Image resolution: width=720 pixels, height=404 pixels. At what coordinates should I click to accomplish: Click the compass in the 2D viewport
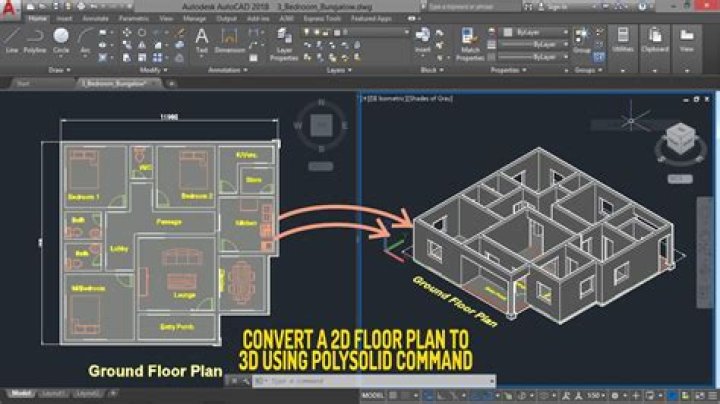pyautogui.click(x=321, y=126)
